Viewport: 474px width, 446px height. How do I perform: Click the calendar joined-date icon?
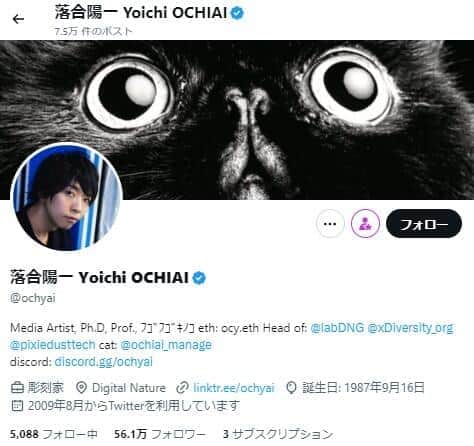click(17, 405)
